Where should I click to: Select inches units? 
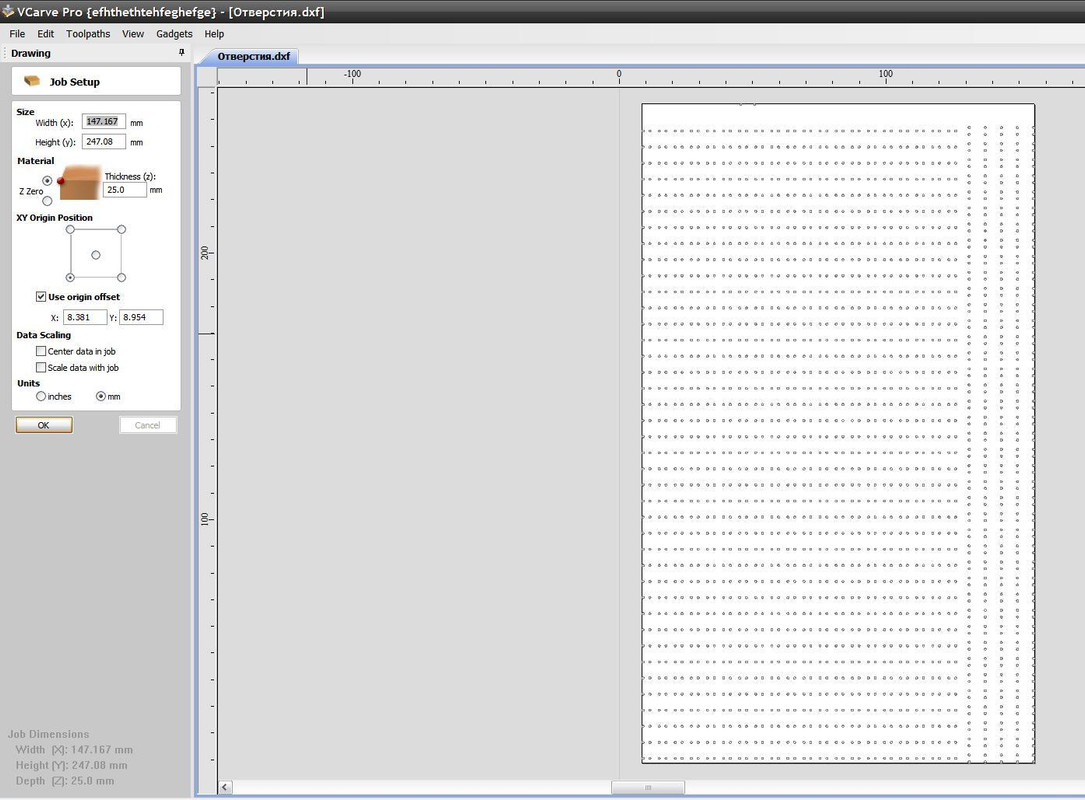tap(41, 397)
